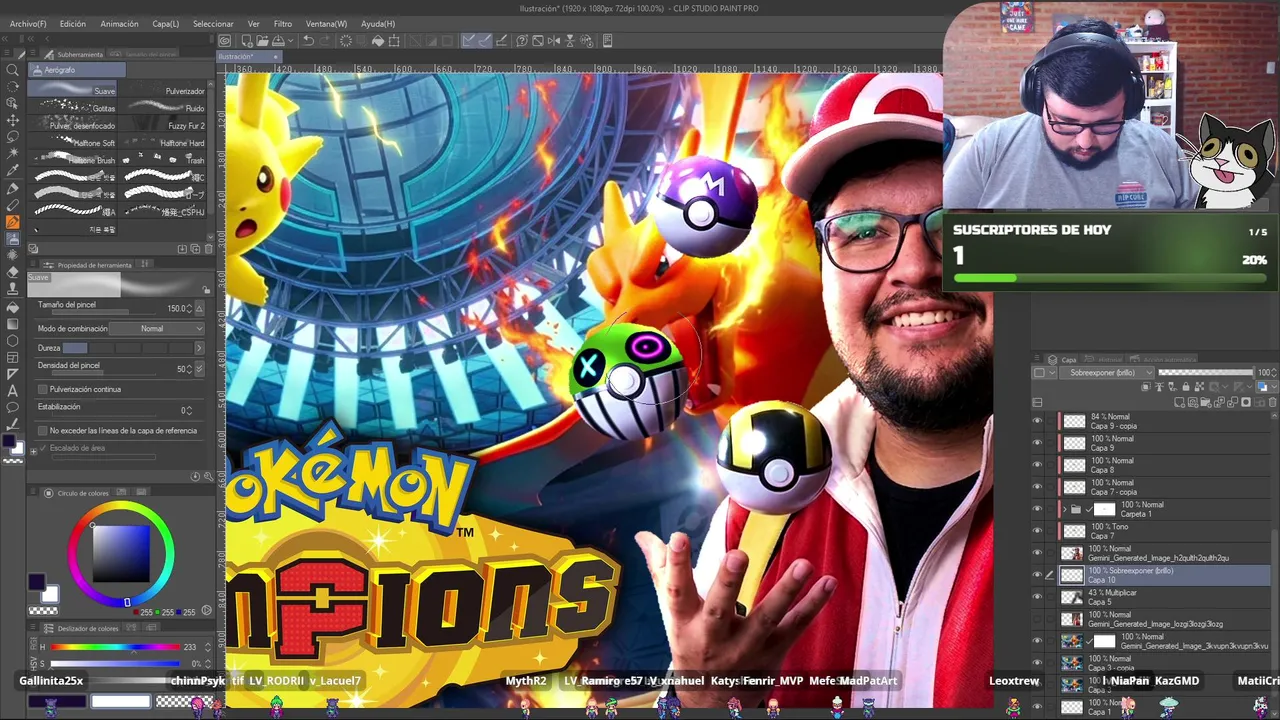Toggle visibility of Capa 9 layer
The width and height of the screenshot is (1280, 720).
tap(1037, 443)
